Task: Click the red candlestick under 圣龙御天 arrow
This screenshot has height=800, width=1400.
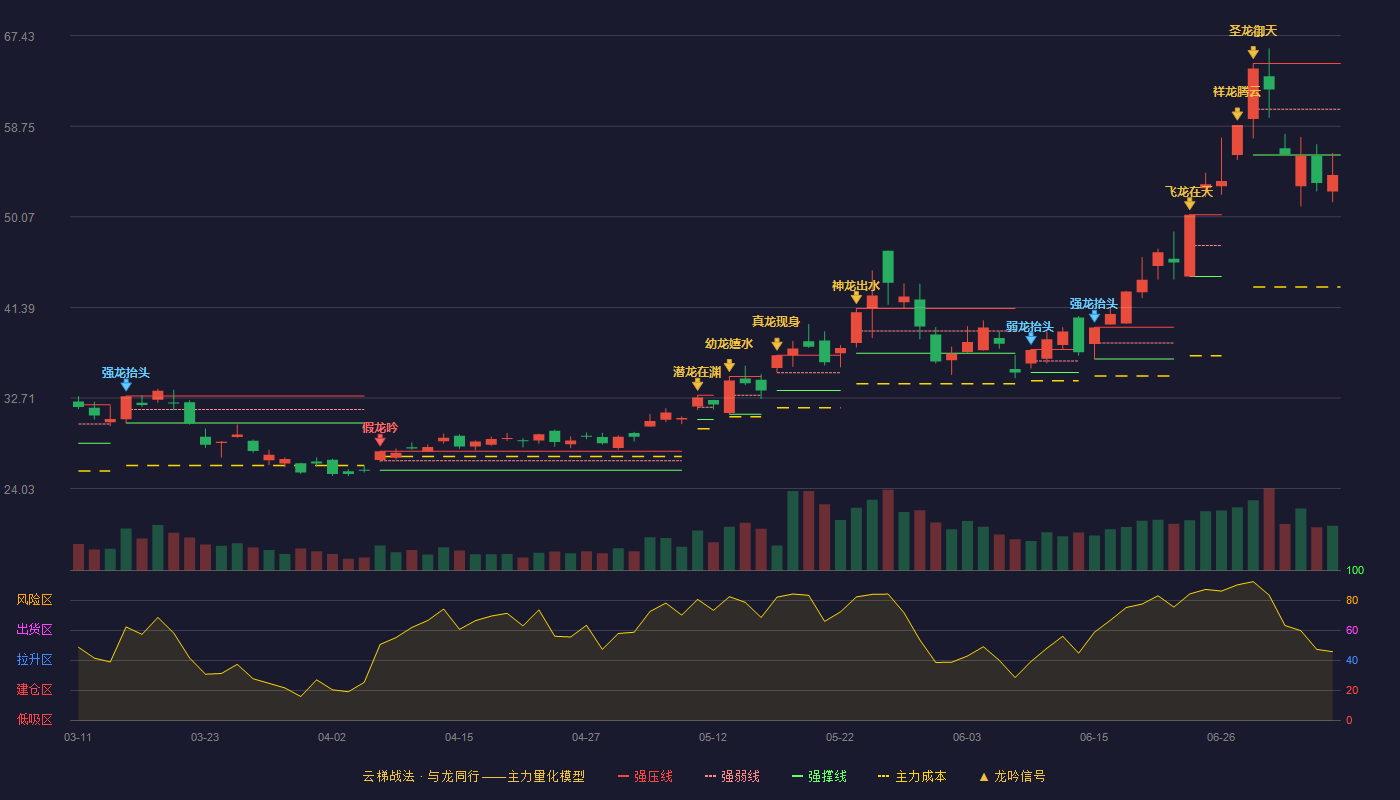Action: pyautogui.click(x=1253, y=93)
